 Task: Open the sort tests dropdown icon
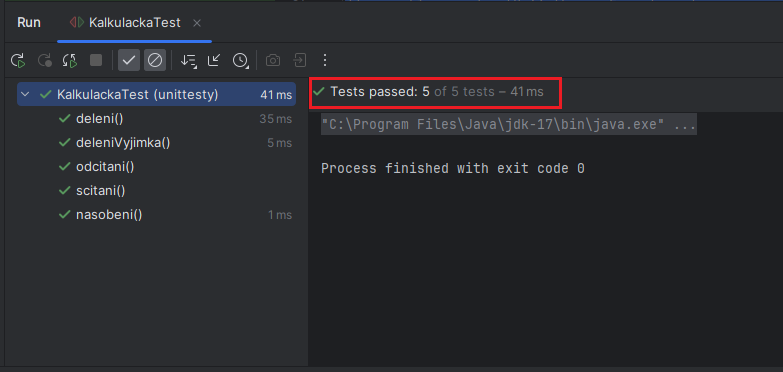click(188, 61)
